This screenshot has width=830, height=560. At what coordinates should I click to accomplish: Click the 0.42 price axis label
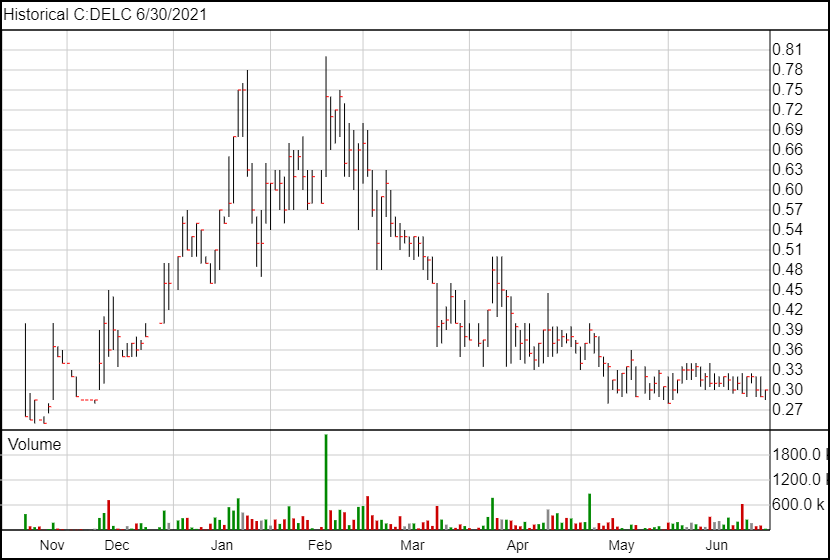(788, 310)
